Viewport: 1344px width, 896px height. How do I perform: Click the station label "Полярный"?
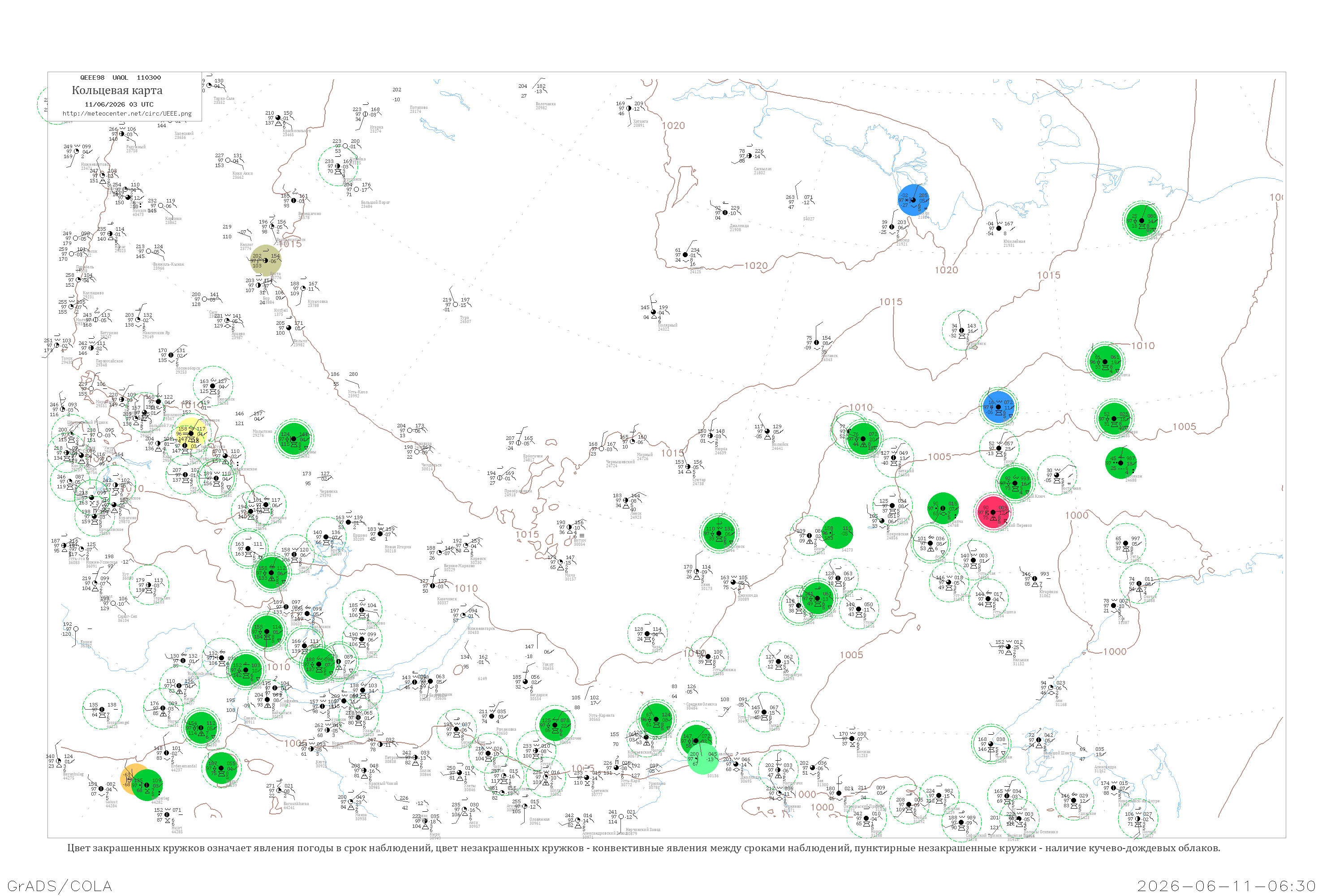(668, 325)
